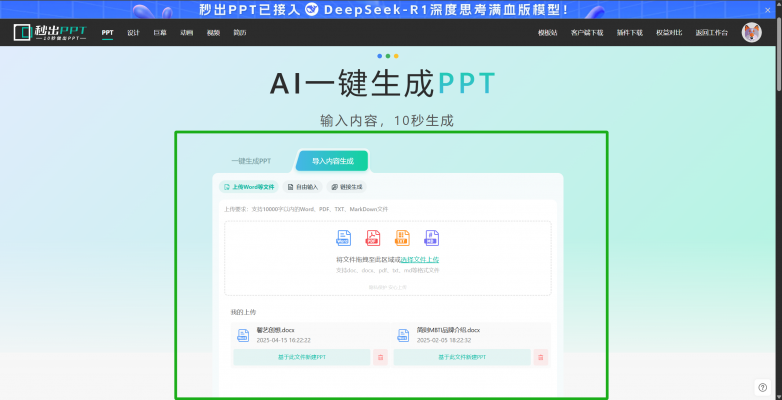Viewport: 782px width, 400px height.
Task: Choose 上传Word等文件 option
Action: click(249, 187)
